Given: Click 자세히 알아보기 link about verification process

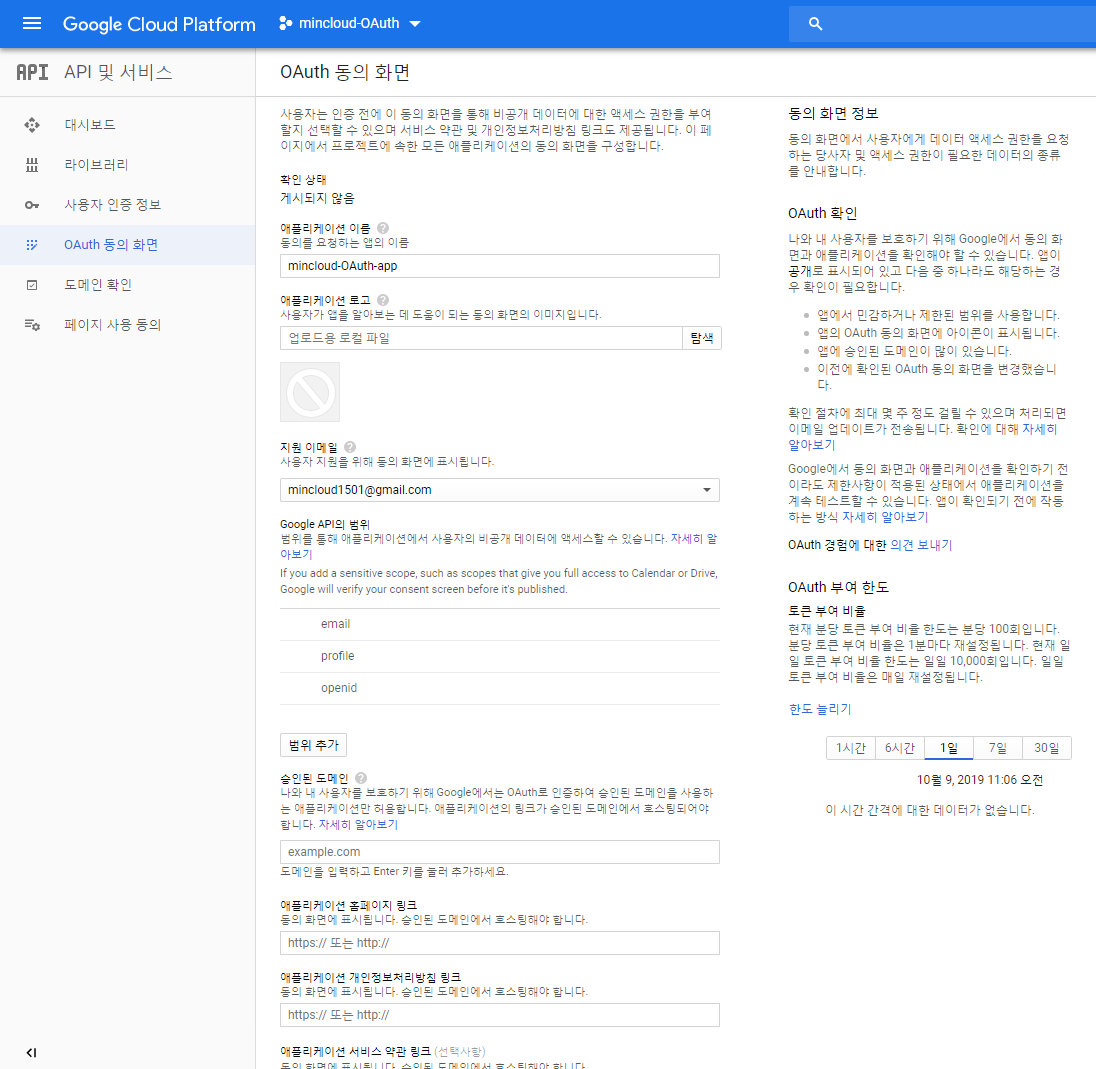Looking at the screenshot, I should (1039, 429).
